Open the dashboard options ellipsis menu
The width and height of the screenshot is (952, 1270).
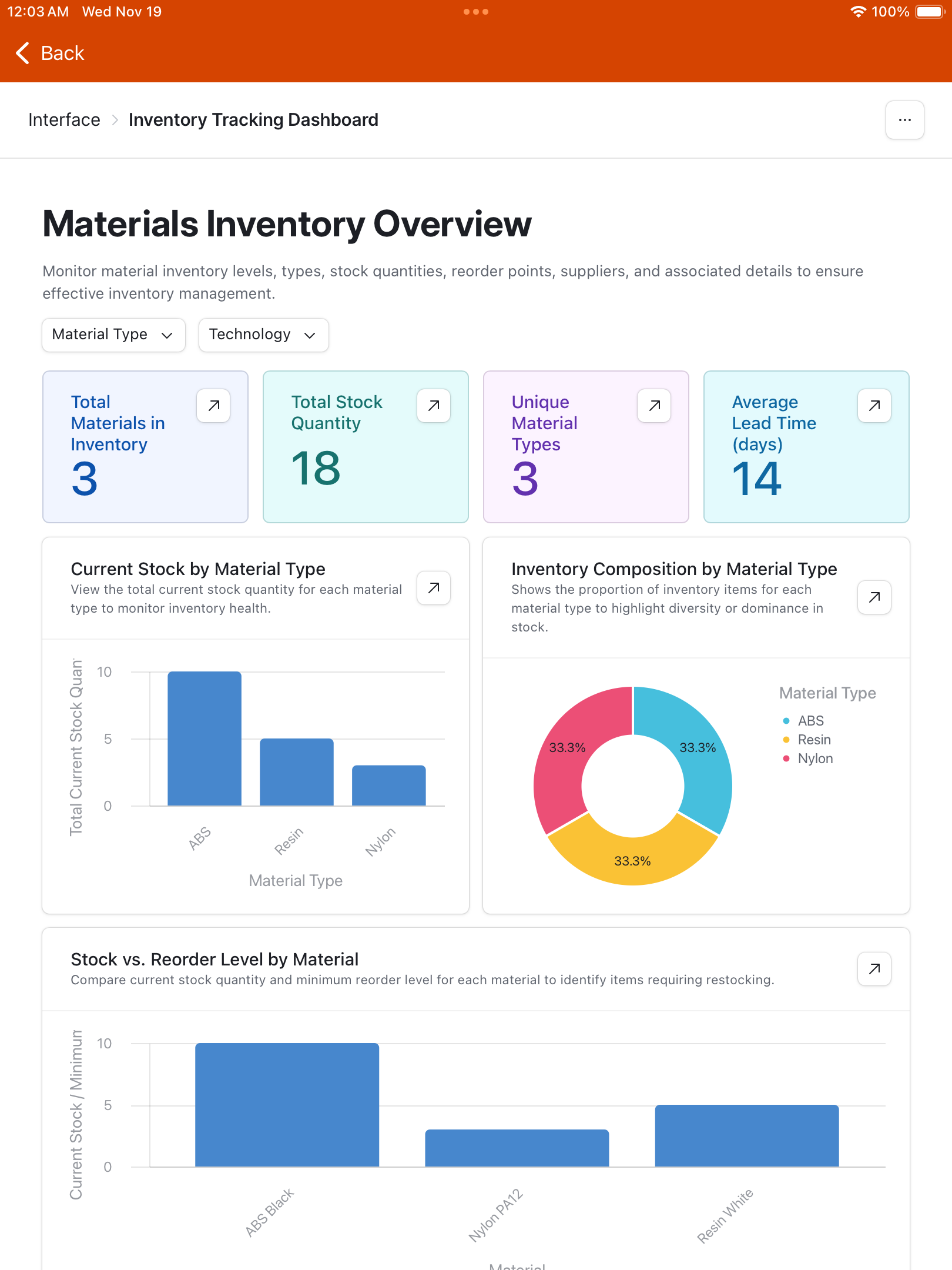coord(904,120)
